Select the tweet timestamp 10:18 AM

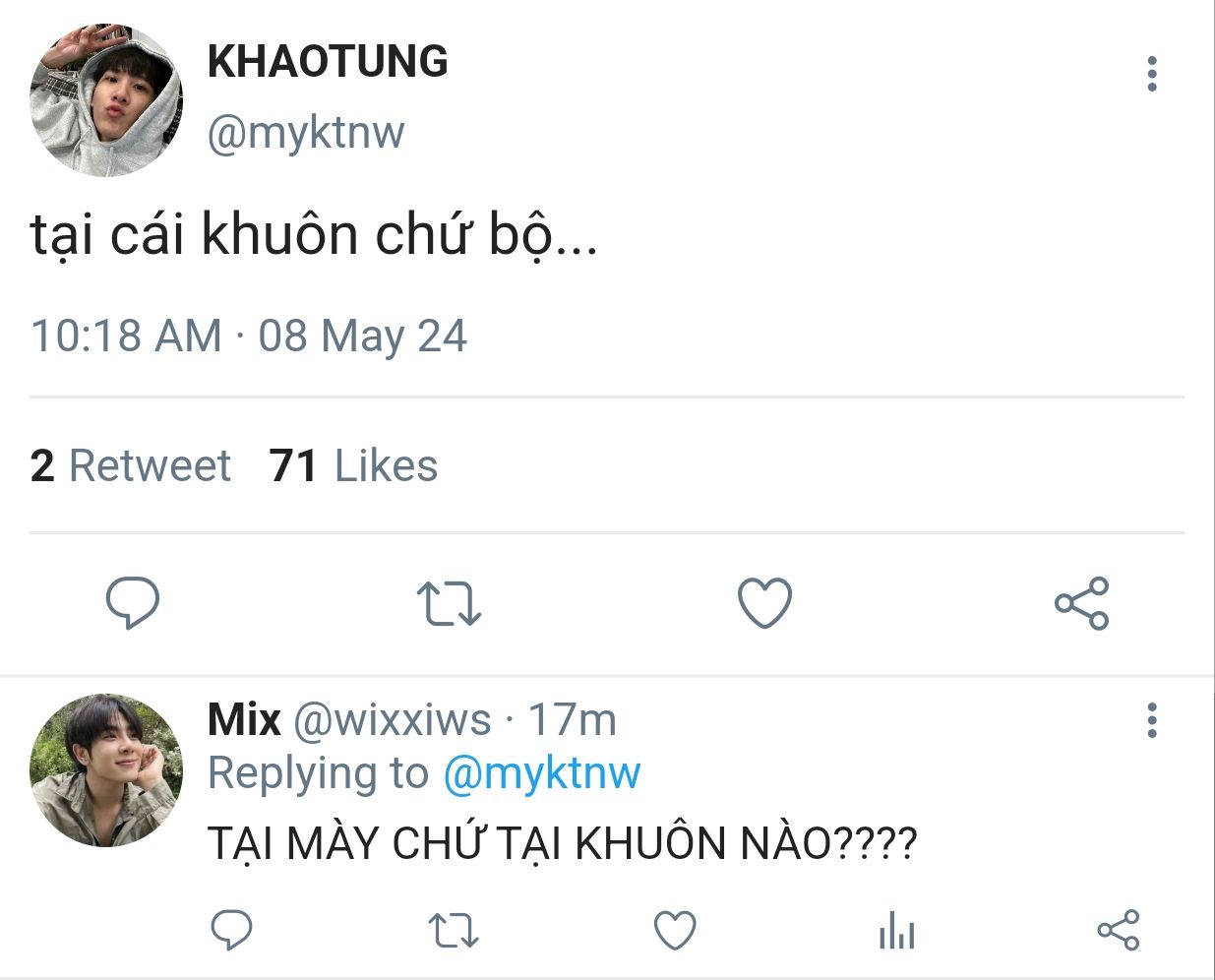pos(126,336)
